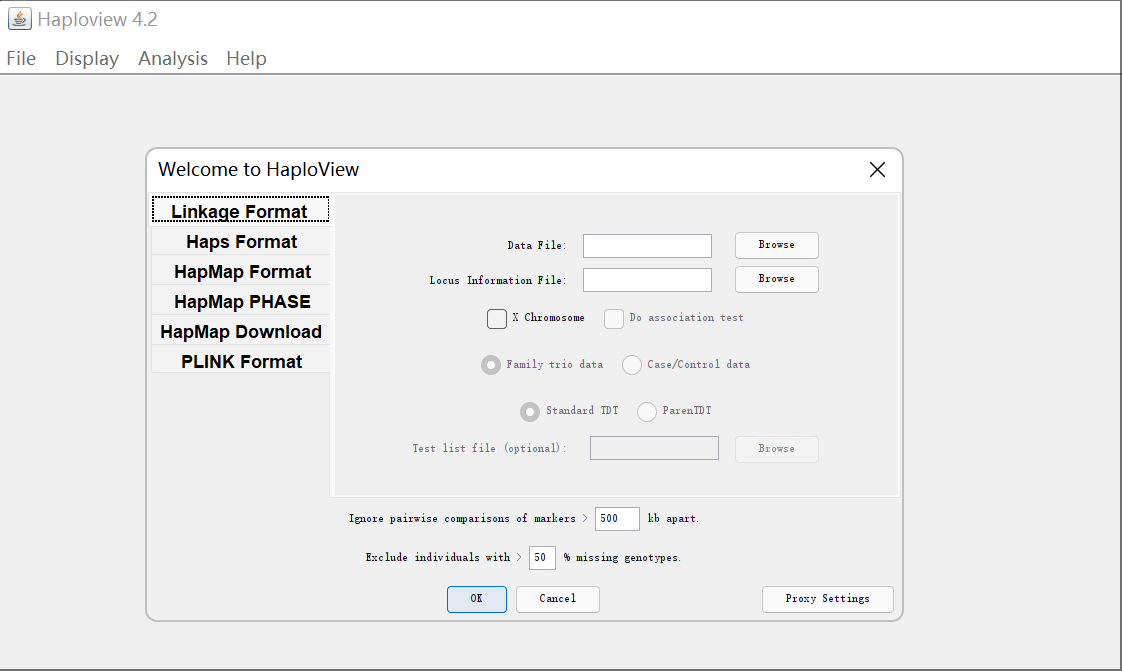Open the Help menu
This screenshot has width=1122, height=671.
click(246, 58)
